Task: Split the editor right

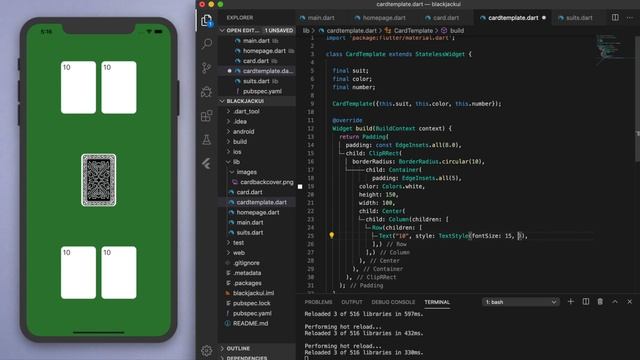Action: coord(615,18)
